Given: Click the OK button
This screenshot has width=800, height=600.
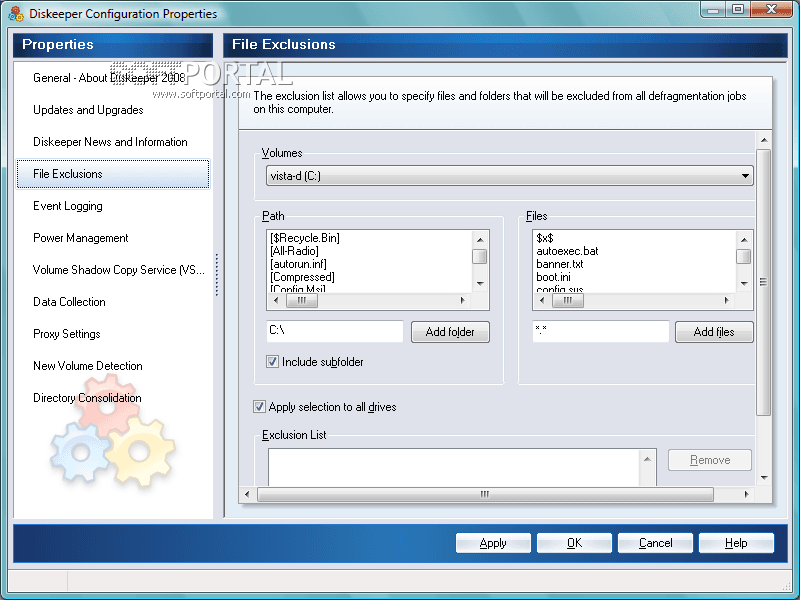Looking at the screenshot, I should [574, 543].
